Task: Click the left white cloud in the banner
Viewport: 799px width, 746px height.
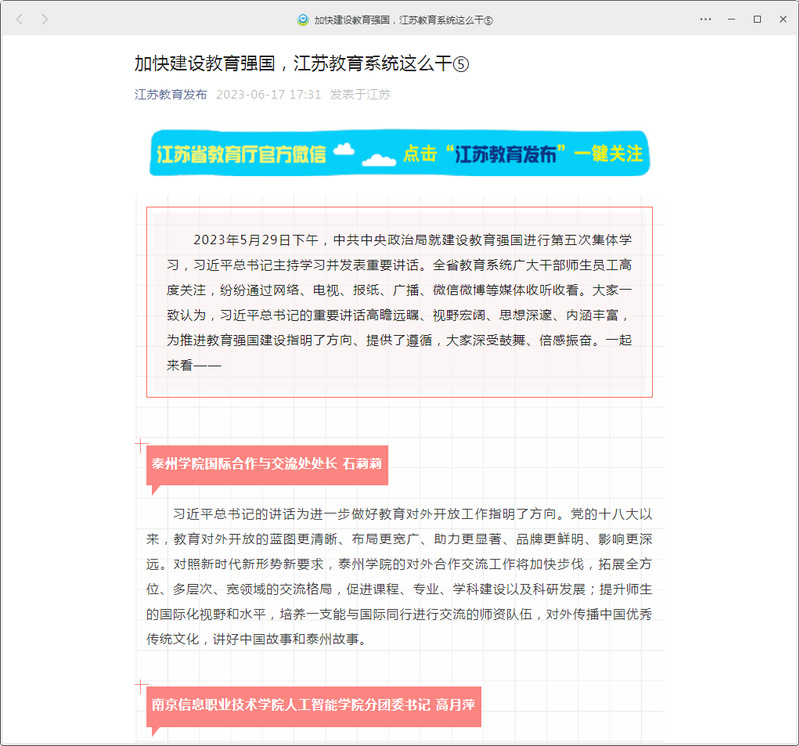Action: point(344,151)
